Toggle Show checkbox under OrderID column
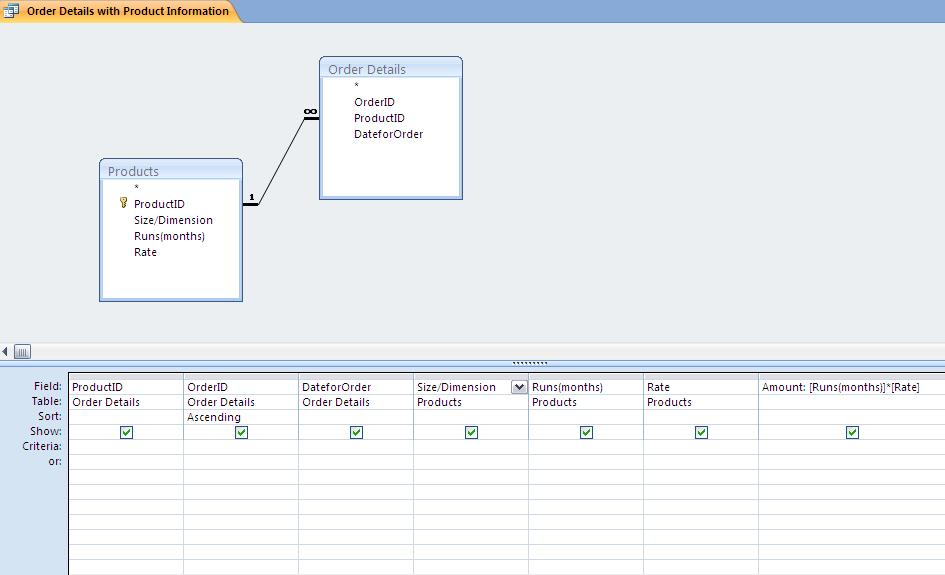The width and height of the screenshot is (945, 575). point(241,432)
